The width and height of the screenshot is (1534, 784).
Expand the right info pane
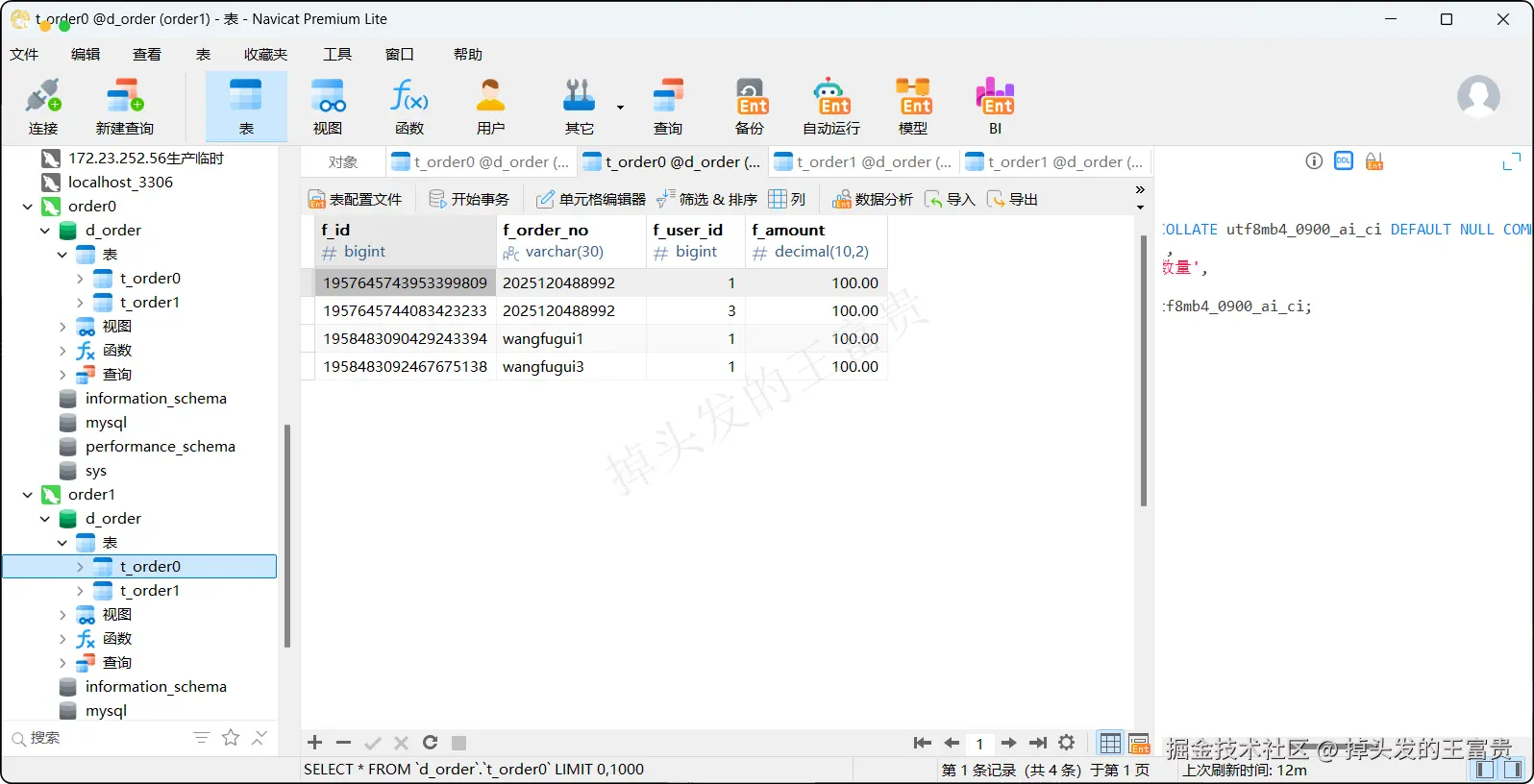pos(1512,161)
